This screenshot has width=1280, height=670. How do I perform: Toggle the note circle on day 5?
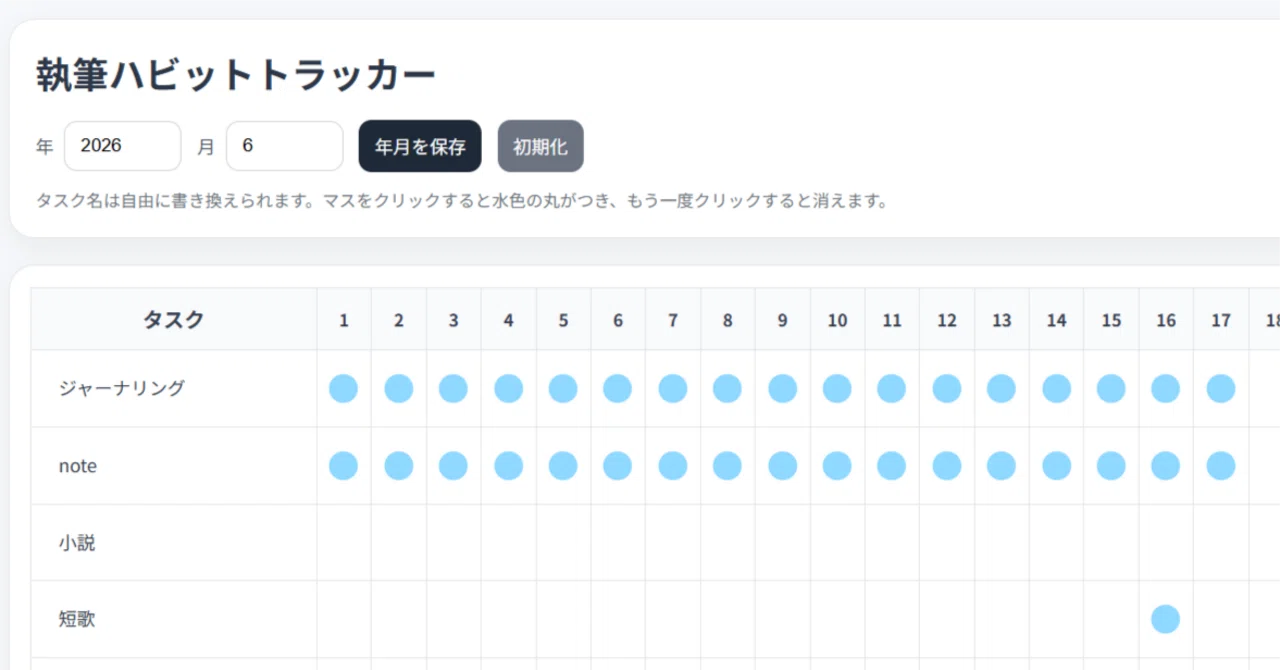click(563, 465)
